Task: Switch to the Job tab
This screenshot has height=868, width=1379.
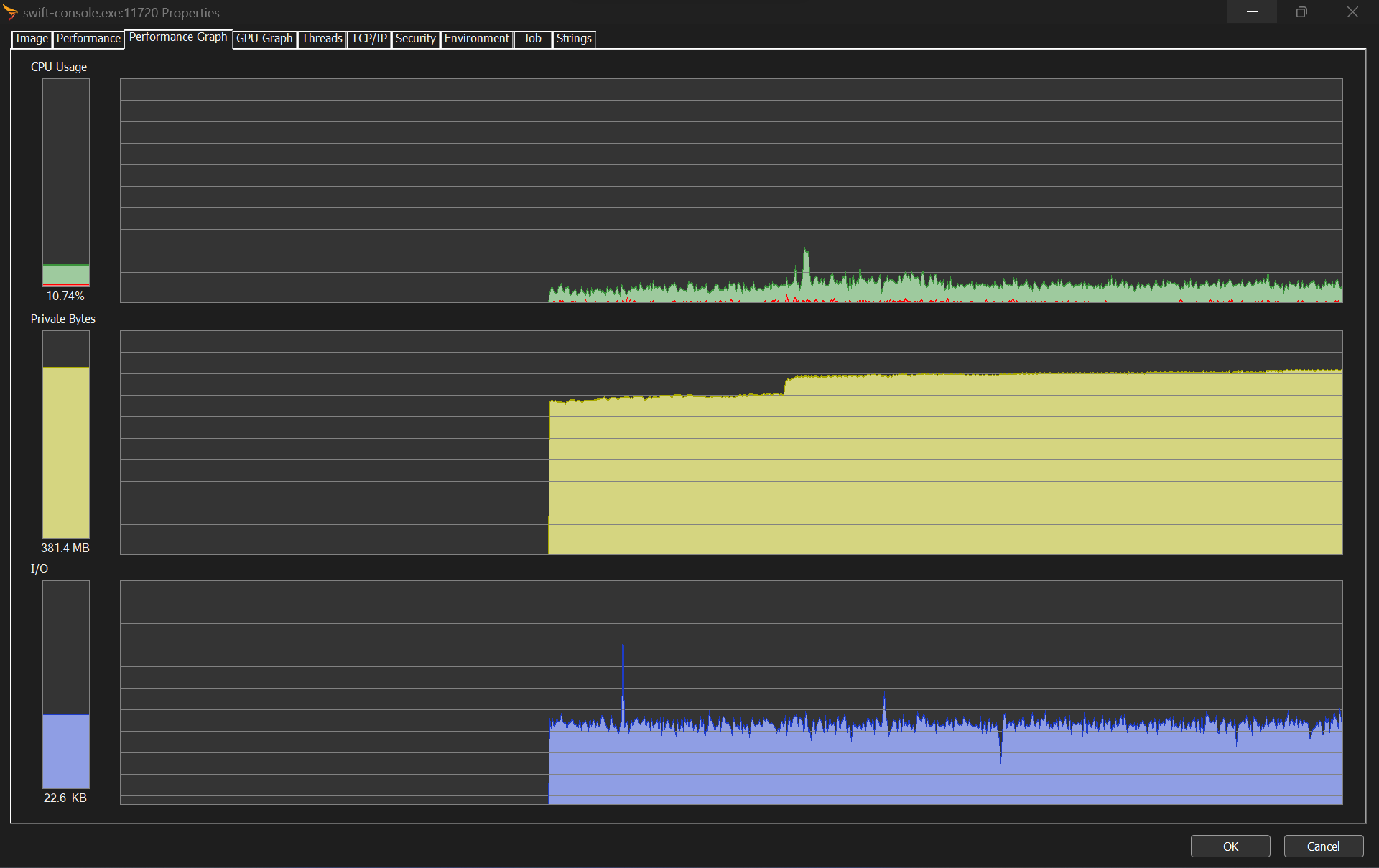Action: pos(532,39)
